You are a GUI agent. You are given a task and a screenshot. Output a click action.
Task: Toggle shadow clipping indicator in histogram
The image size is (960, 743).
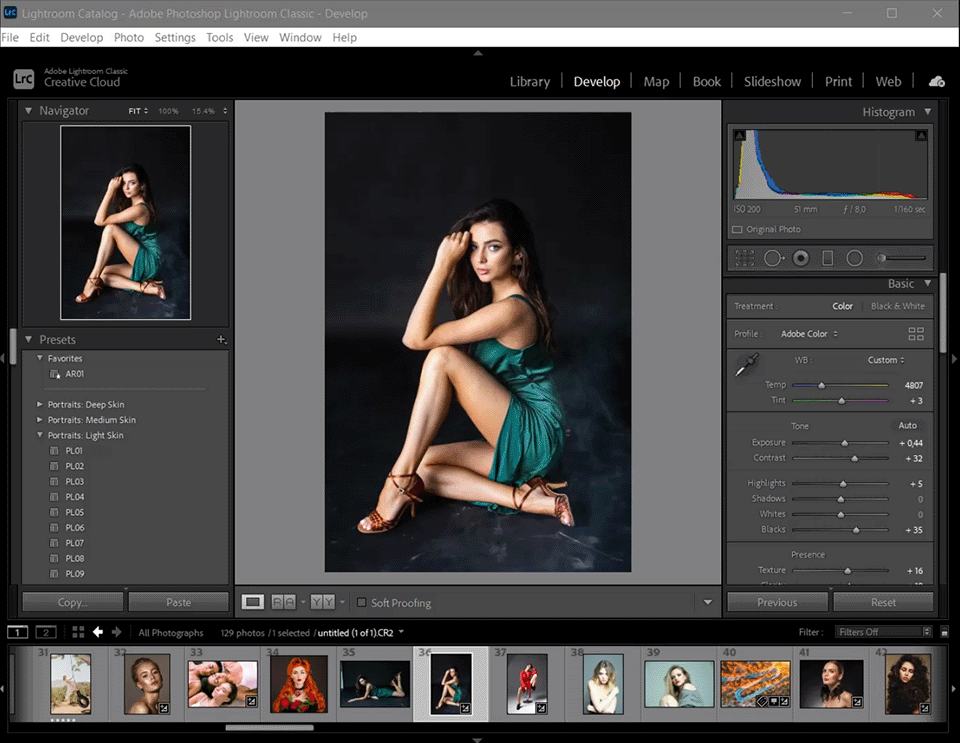pyautogui.click(x=740, y=135)
